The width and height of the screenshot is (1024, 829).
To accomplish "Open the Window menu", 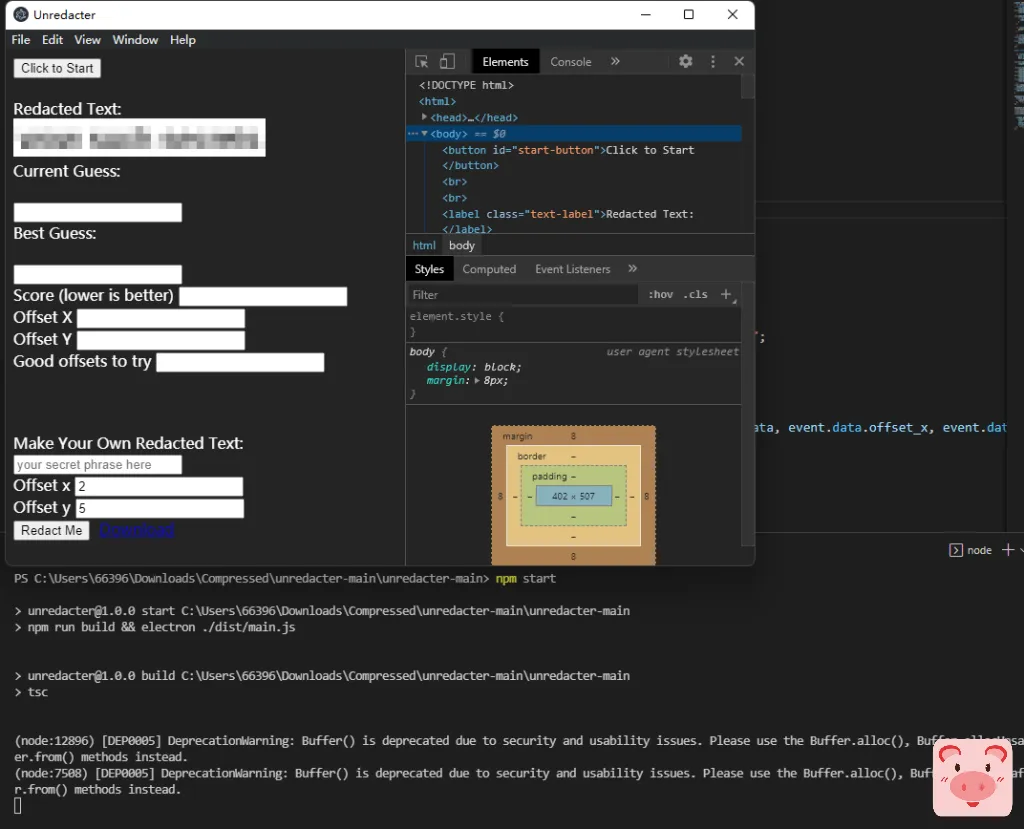I will (x=135, y=40).
